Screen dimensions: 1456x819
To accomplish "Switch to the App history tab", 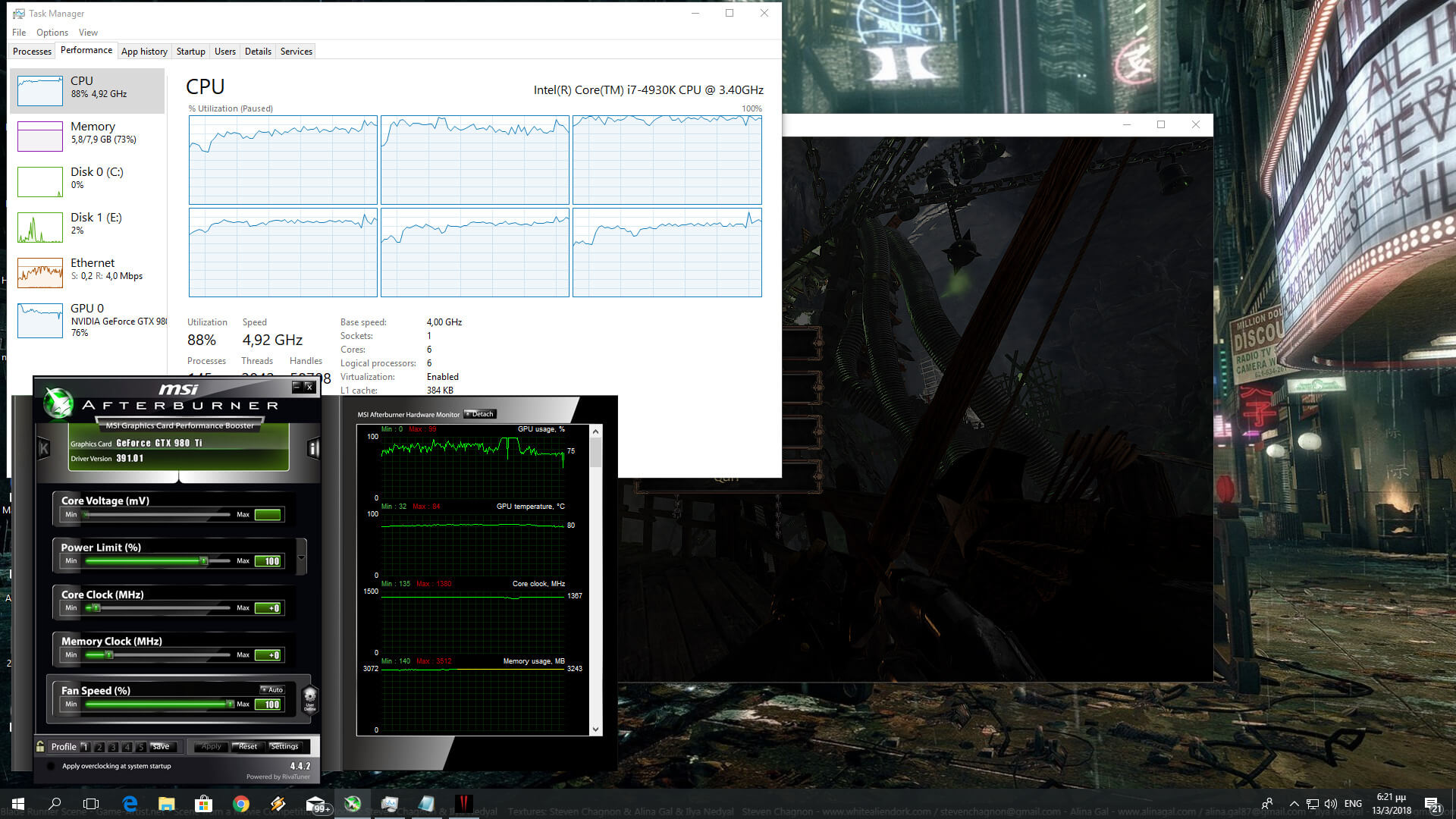I will [x=144, y=52].
